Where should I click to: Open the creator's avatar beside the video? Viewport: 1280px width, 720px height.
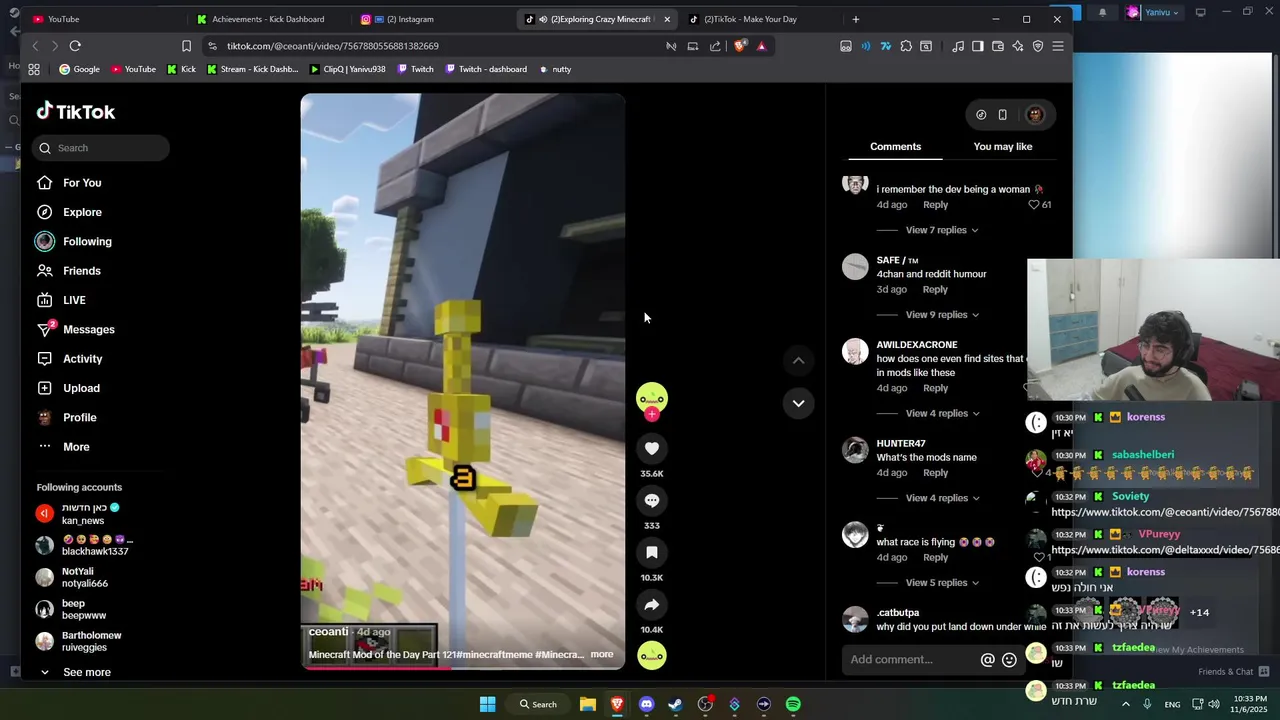click(651, 397)
